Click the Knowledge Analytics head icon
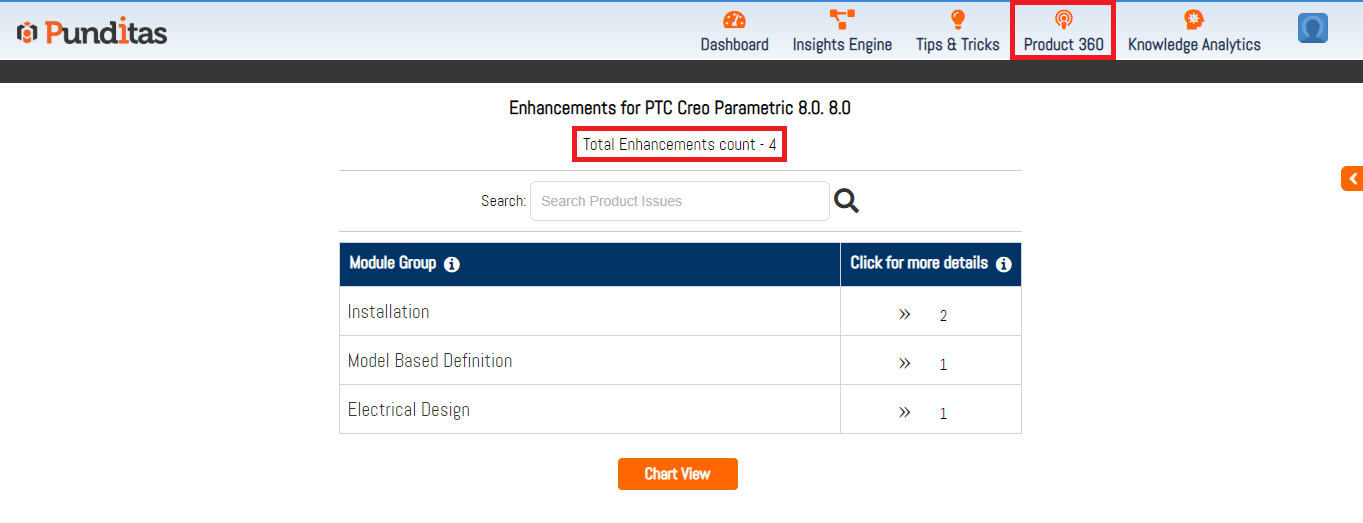Image resolution: width=1363 pixels, height=523 pixels. point(1193,20)
